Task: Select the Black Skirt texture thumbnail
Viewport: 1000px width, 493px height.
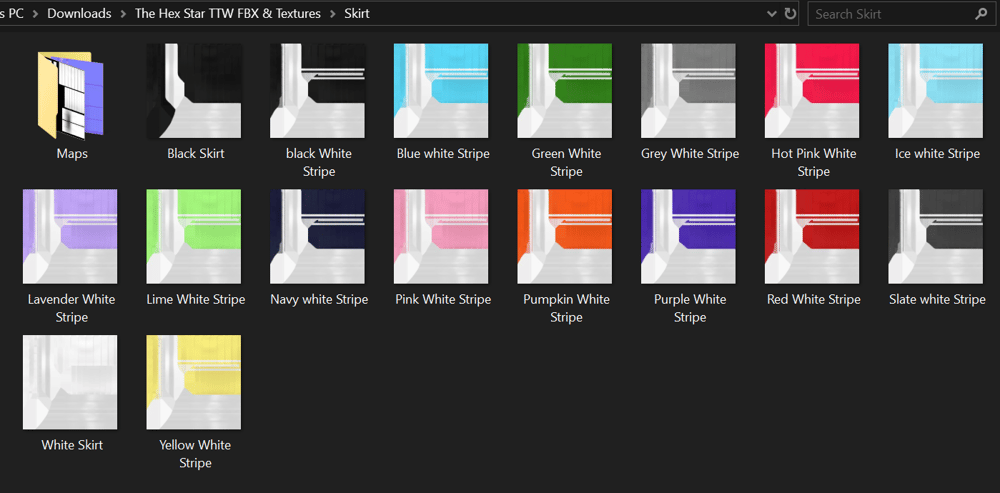Action: [194, 91]
